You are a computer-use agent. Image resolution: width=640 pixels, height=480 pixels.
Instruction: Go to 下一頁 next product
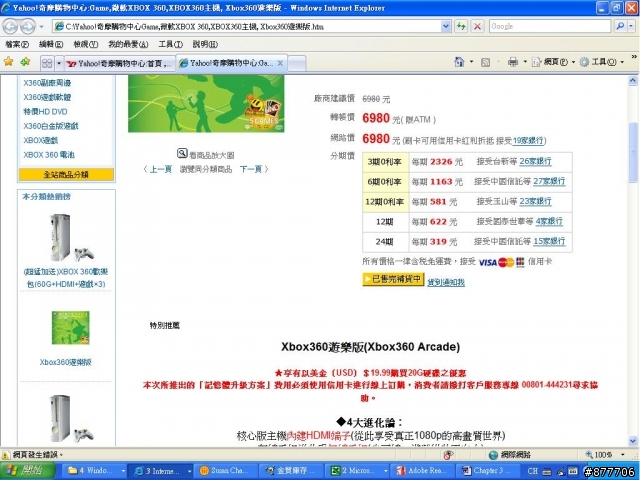[251, 169]
